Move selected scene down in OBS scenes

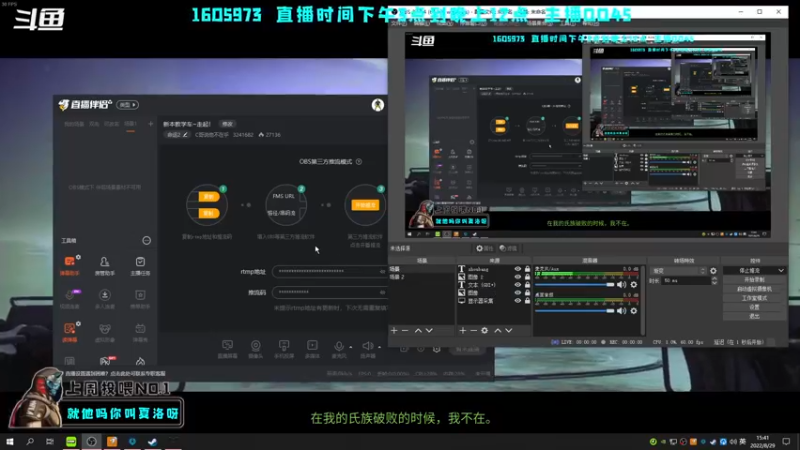pos(429,331)
